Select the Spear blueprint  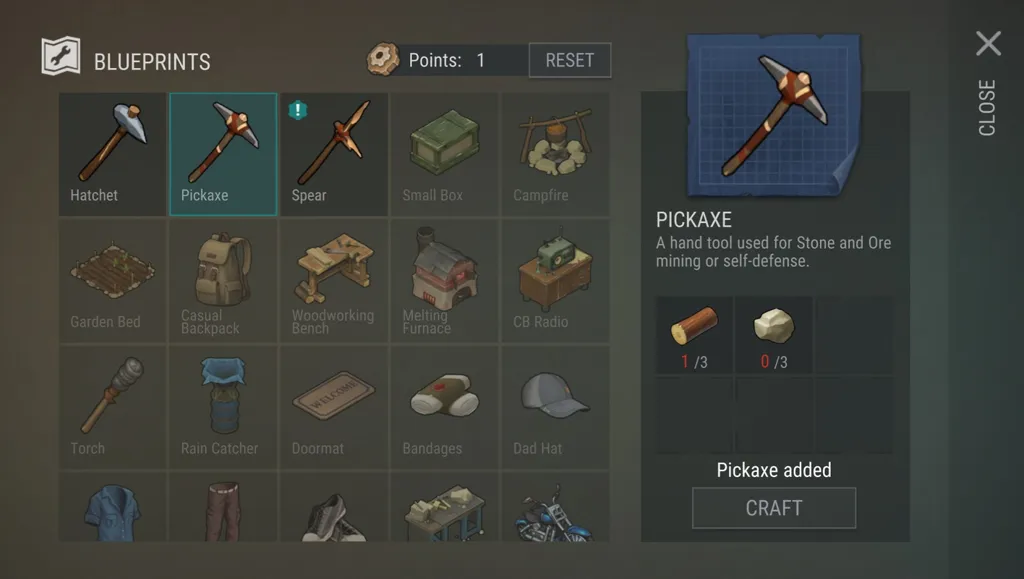[x=334, y=154]
